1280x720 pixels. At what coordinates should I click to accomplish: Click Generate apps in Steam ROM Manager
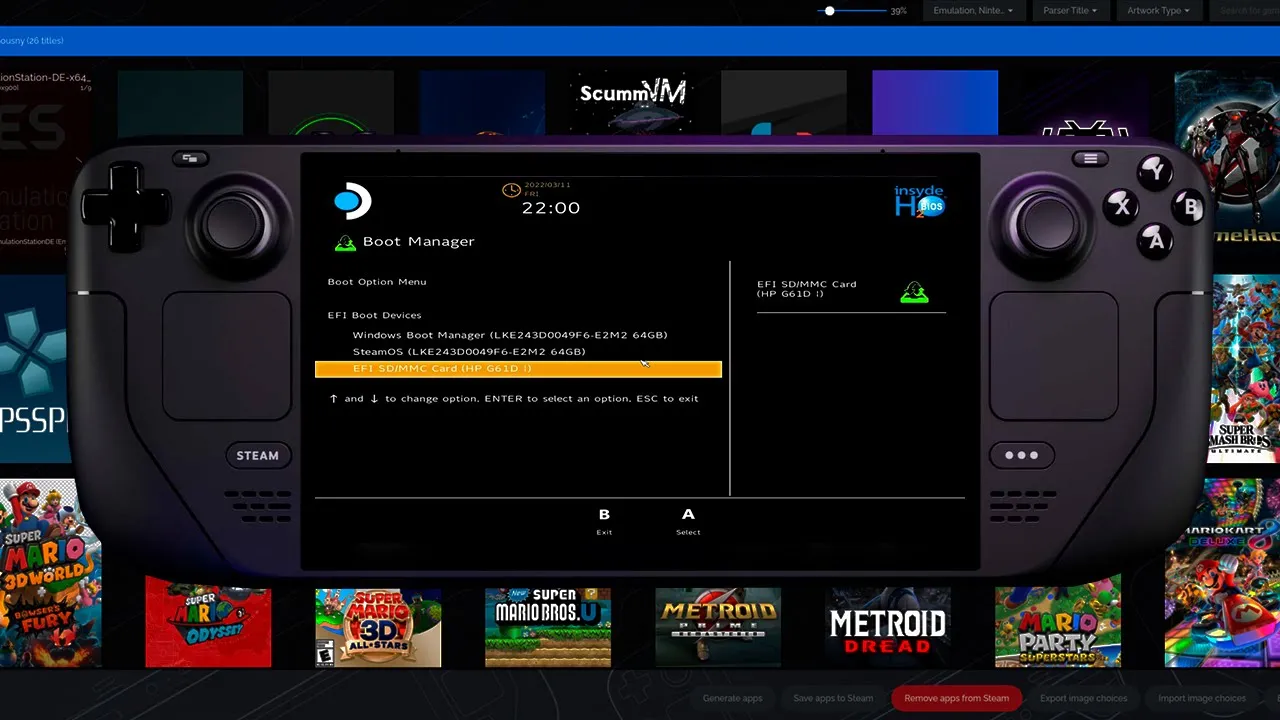[x=732, y=698]
